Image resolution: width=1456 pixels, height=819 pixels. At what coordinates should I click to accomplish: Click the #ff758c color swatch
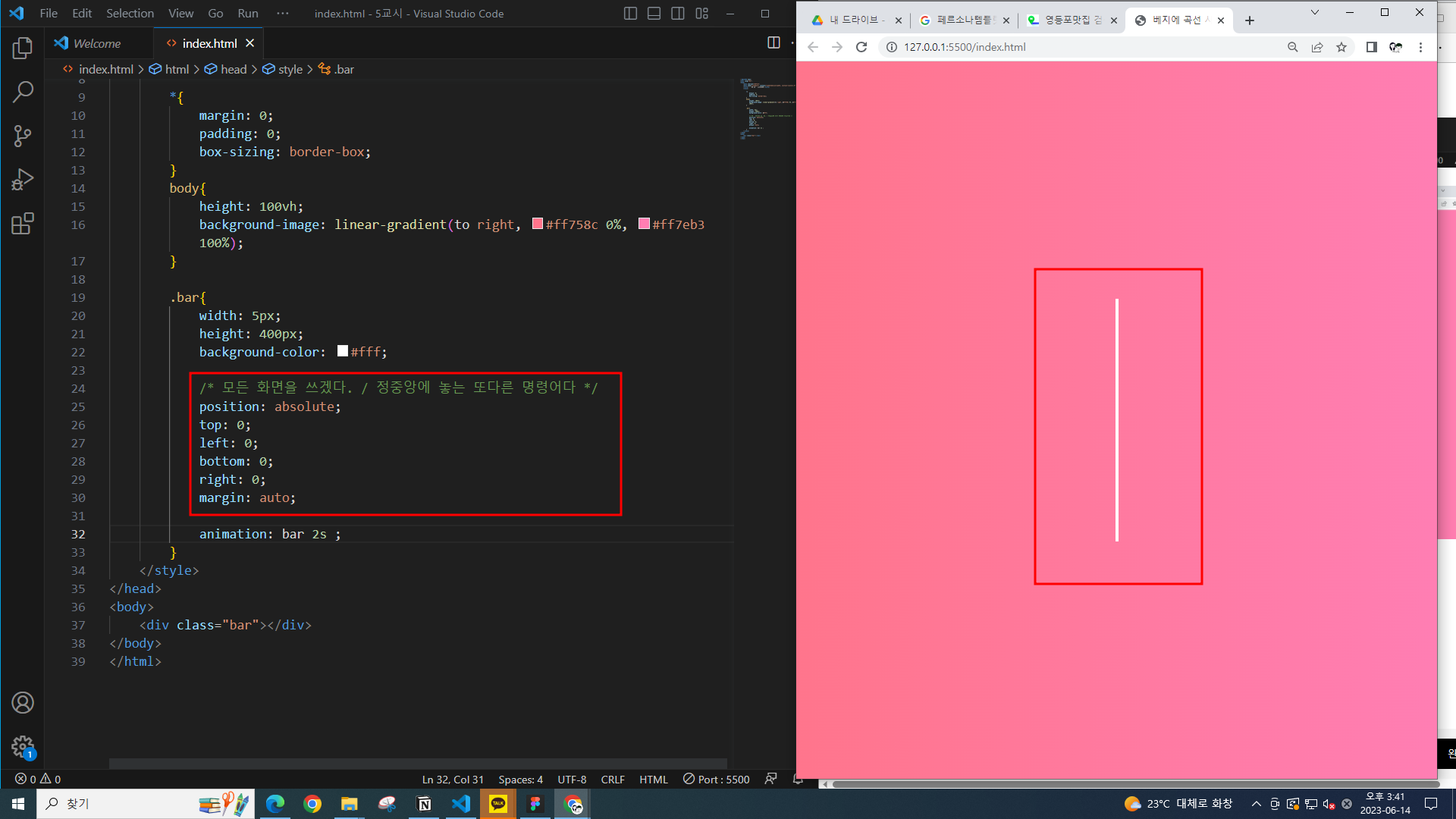coord(538,224)
